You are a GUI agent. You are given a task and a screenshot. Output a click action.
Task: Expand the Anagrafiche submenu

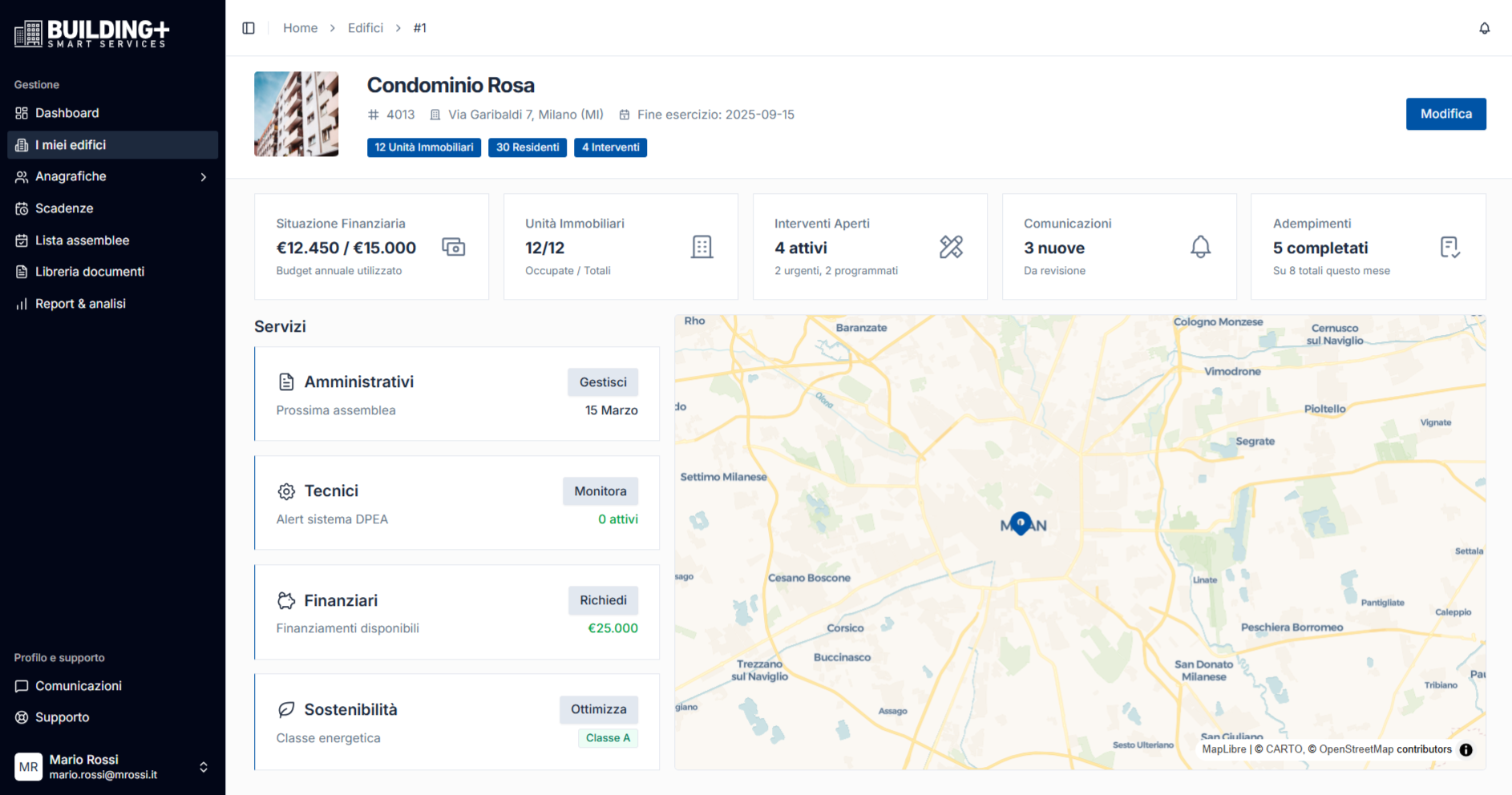tap(203, 177)
